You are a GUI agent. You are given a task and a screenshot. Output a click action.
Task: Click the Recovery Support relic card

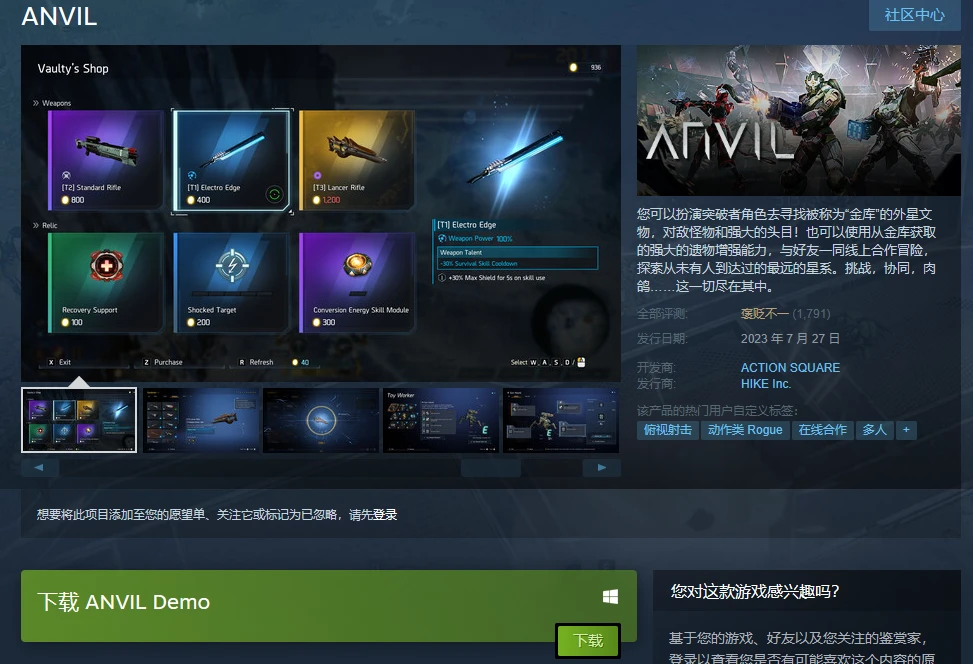pyautogui.click(x=106, y=282)
